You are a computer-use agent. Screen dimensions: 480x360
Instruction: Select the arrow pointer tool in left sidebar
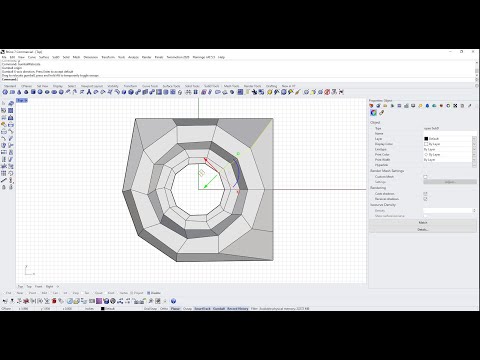click(4, 103)
